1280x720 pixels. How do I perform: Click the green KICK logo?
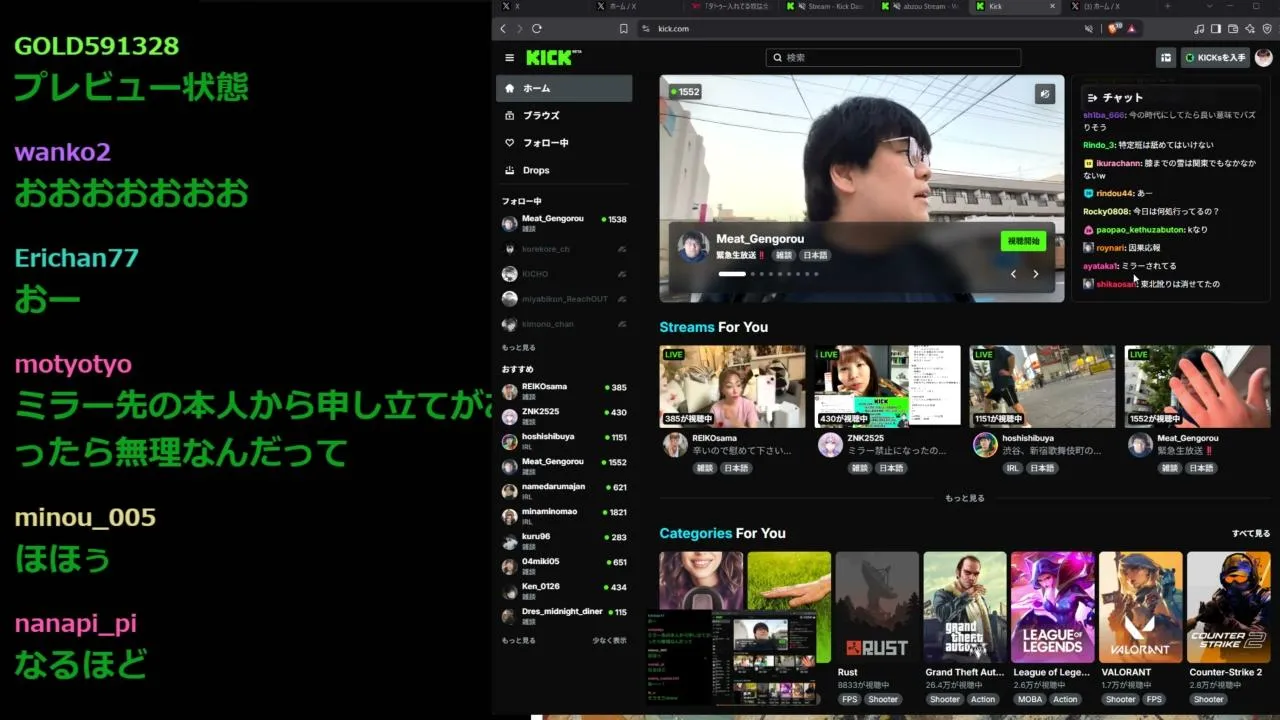click(x=549, y=58)
